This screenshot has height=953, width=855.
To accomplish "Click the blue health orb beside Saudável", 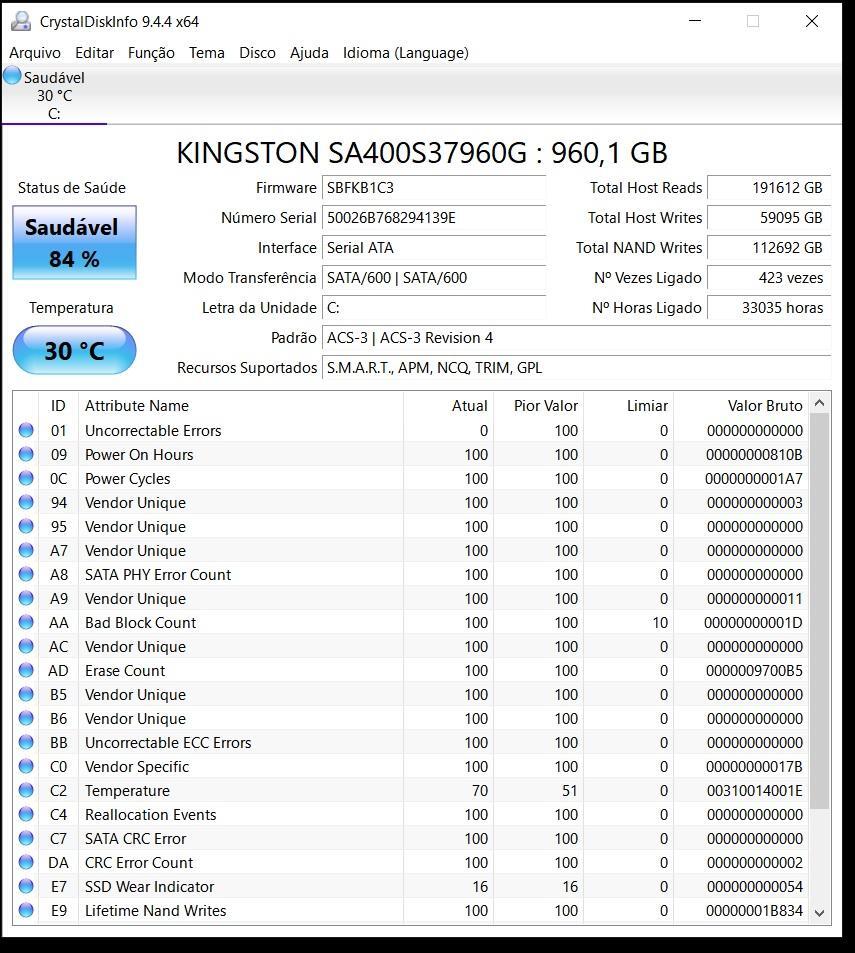I will (x=12, y=76).
